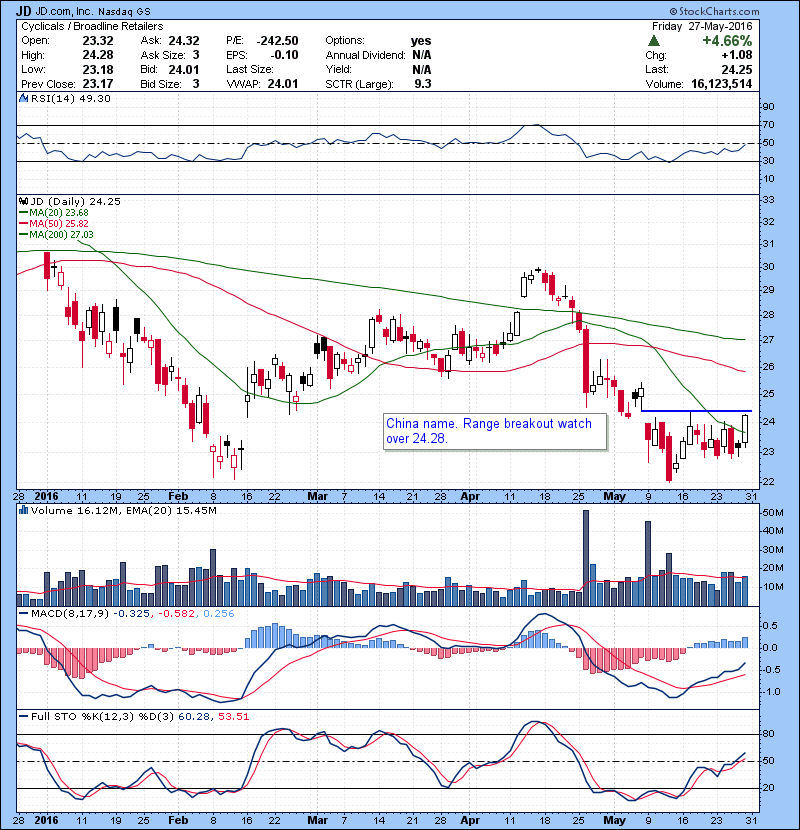Click the Low value 23.18

(98, 69)
